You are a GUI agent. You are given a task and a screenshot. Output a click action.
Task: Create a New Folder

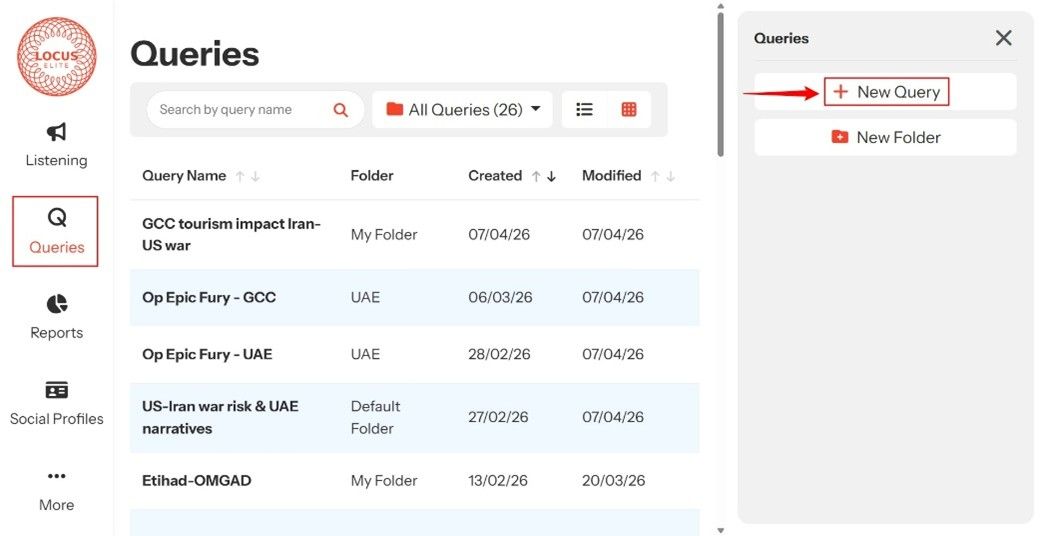(886, 138)
